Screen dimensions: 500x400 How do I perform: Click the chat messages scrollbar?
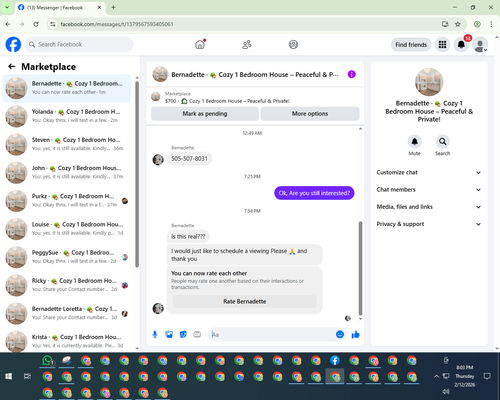click(360, 268)
